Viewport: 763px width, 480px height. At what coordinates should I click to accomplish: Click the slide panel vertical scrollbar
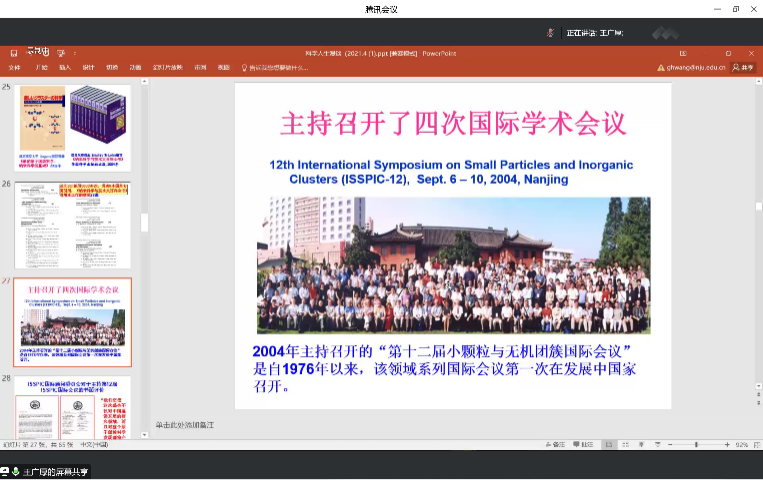point(144,220)
